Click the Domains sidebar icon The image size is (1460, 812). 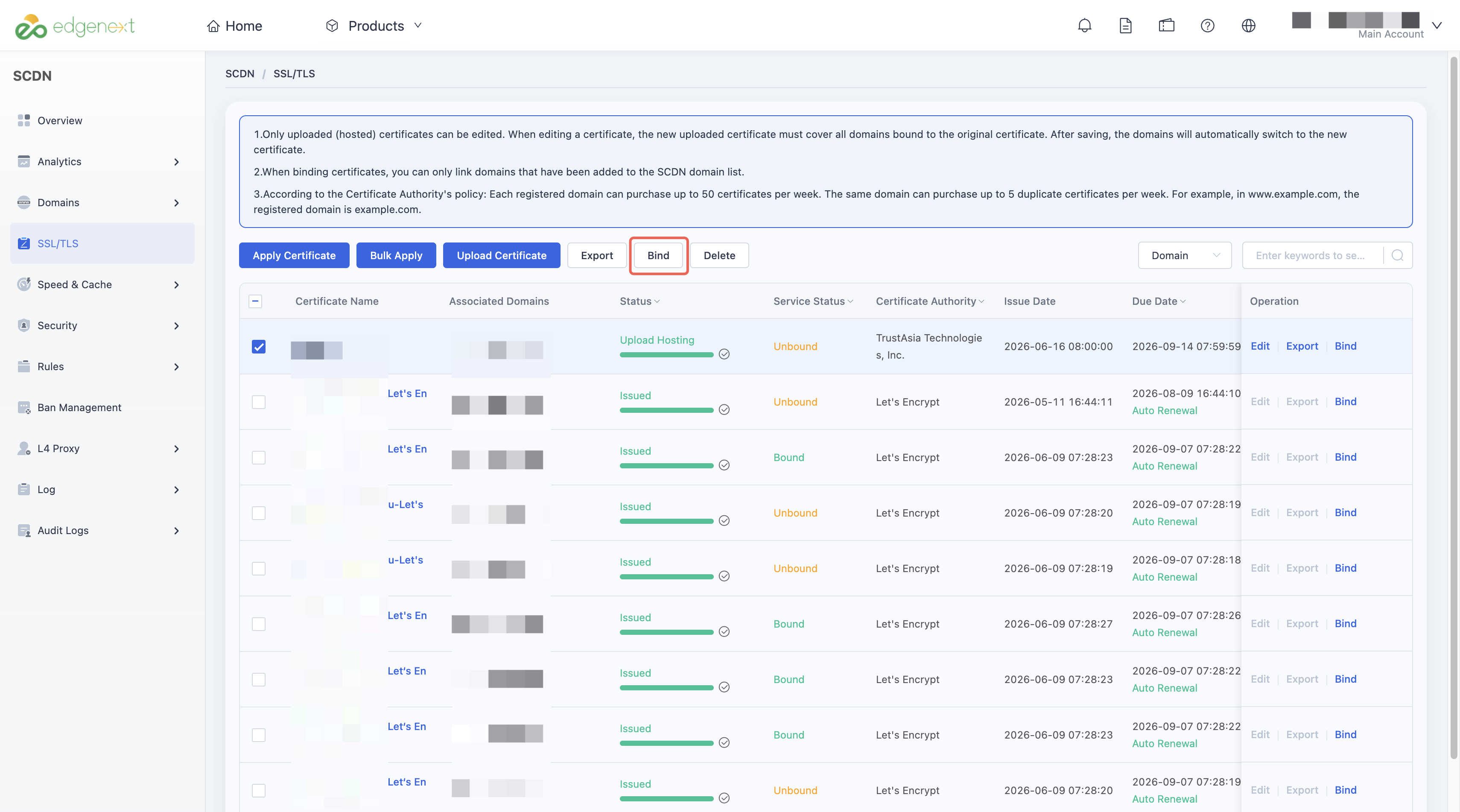point(24,202)
